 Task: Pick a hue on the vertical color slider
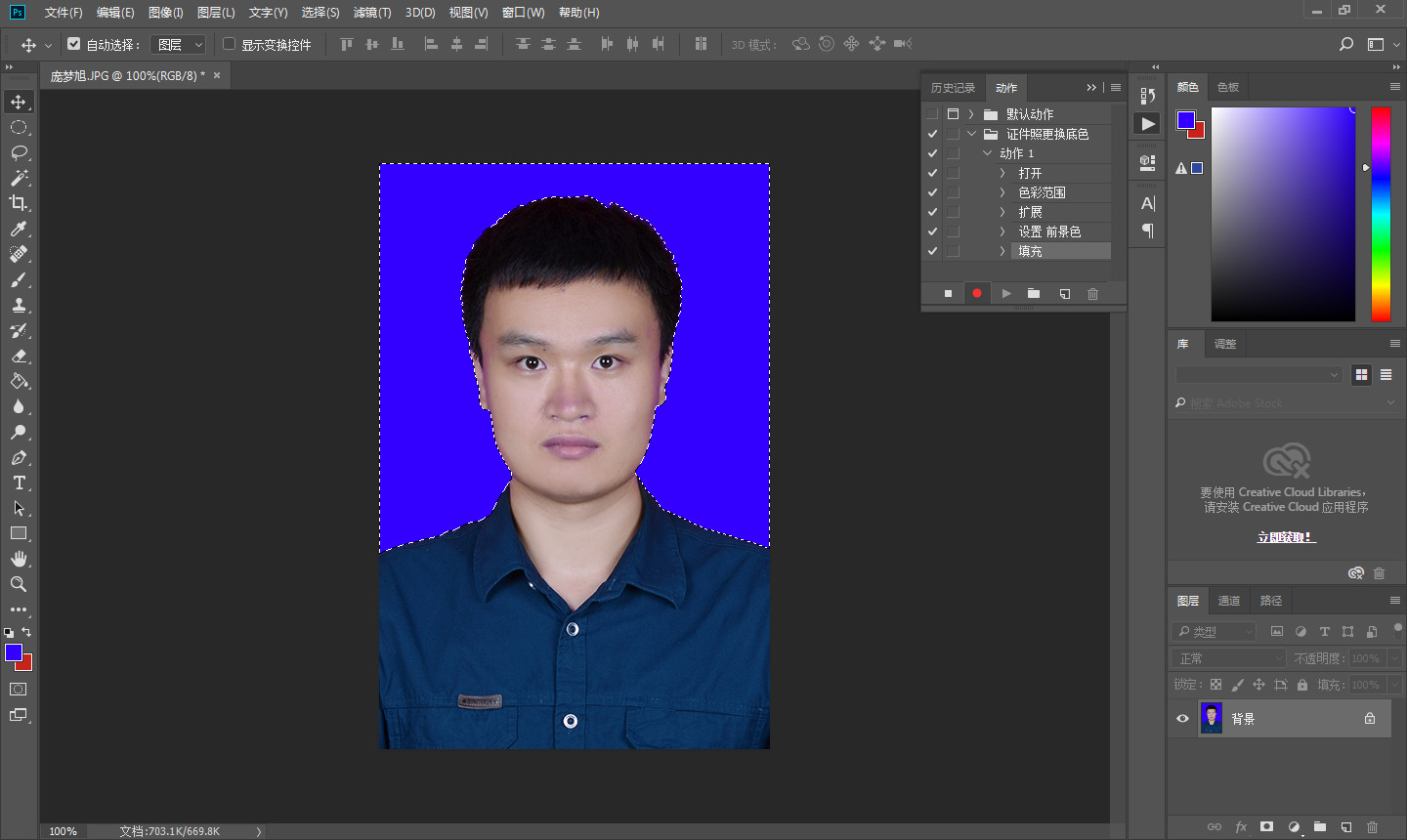pyautogui.click(x=1381, y=214)
